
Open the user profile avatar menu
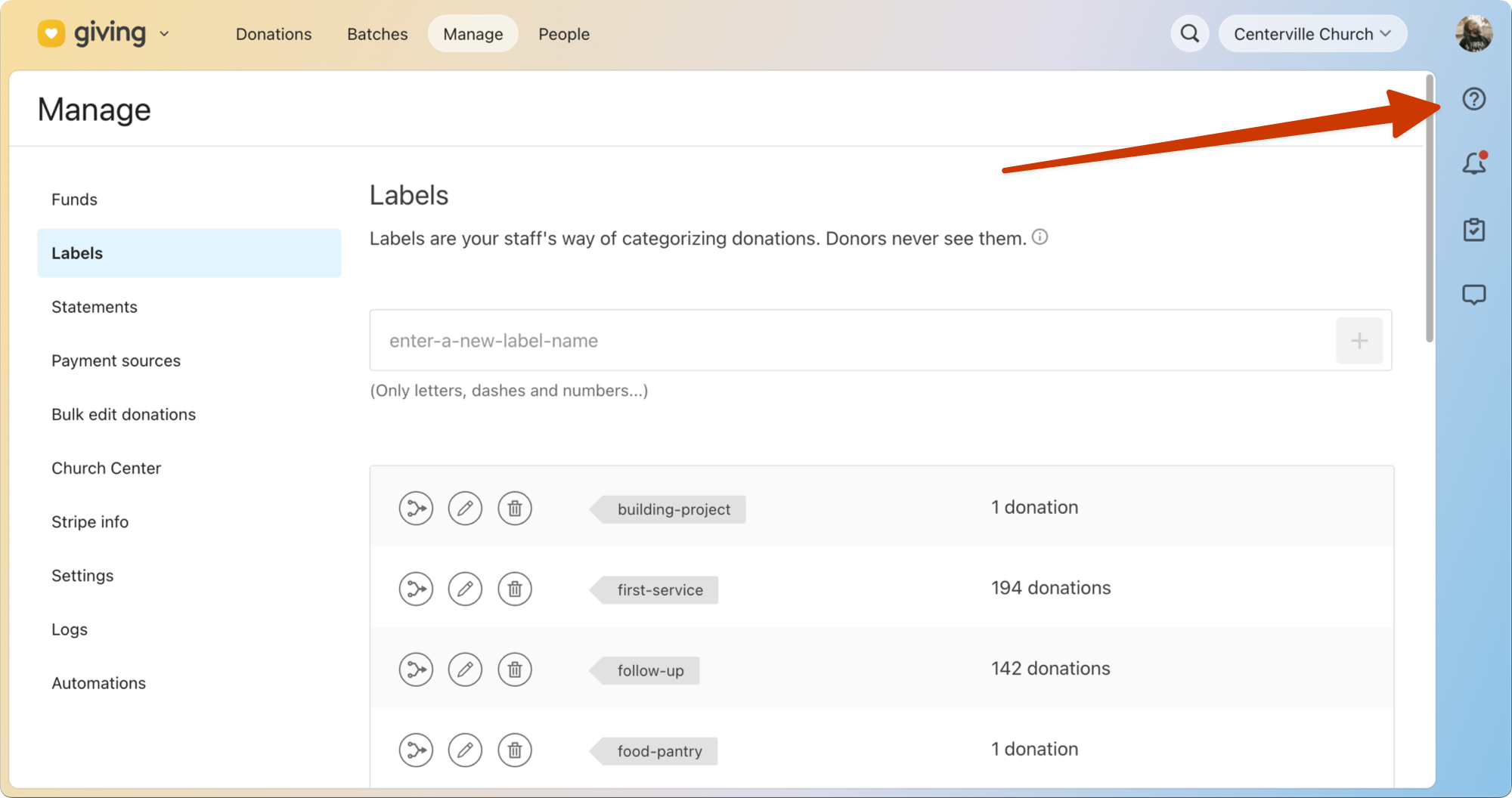(x=1473, y=34)
